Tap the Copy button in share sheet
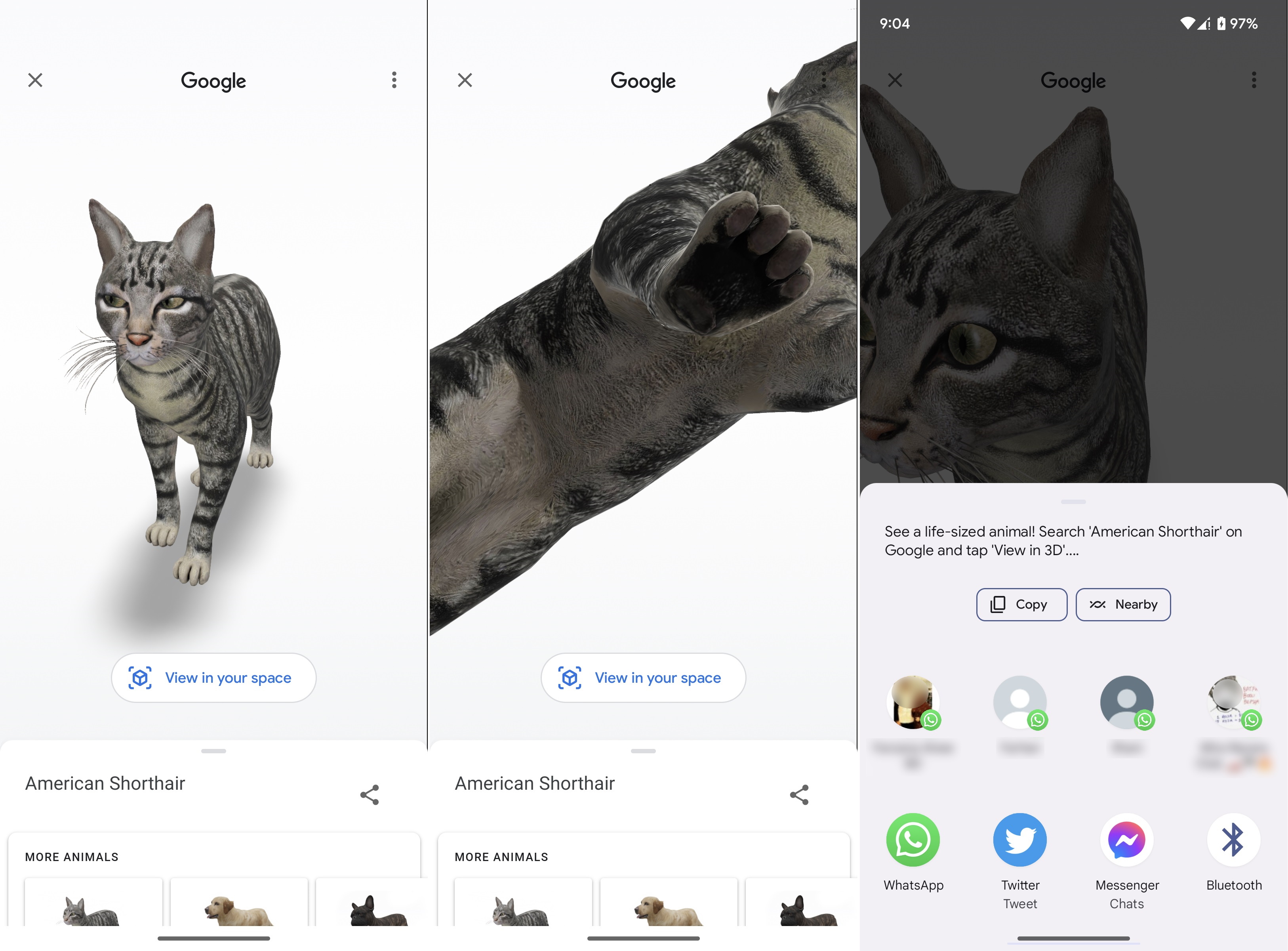 click(x=1020, y=604)
